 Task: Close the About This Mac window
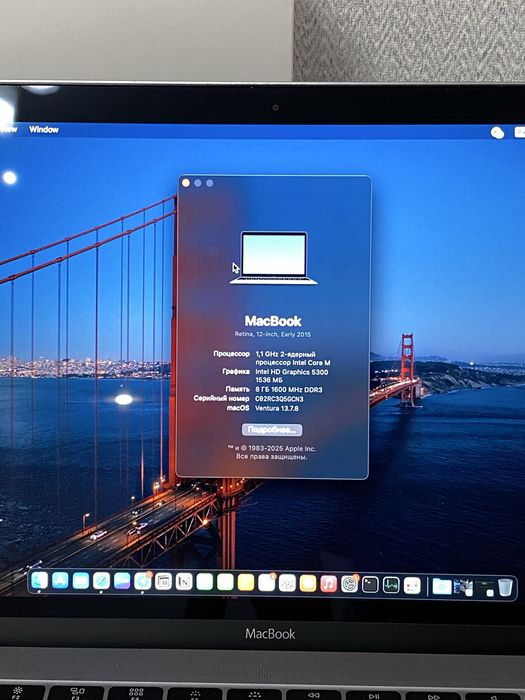[186, 183]
